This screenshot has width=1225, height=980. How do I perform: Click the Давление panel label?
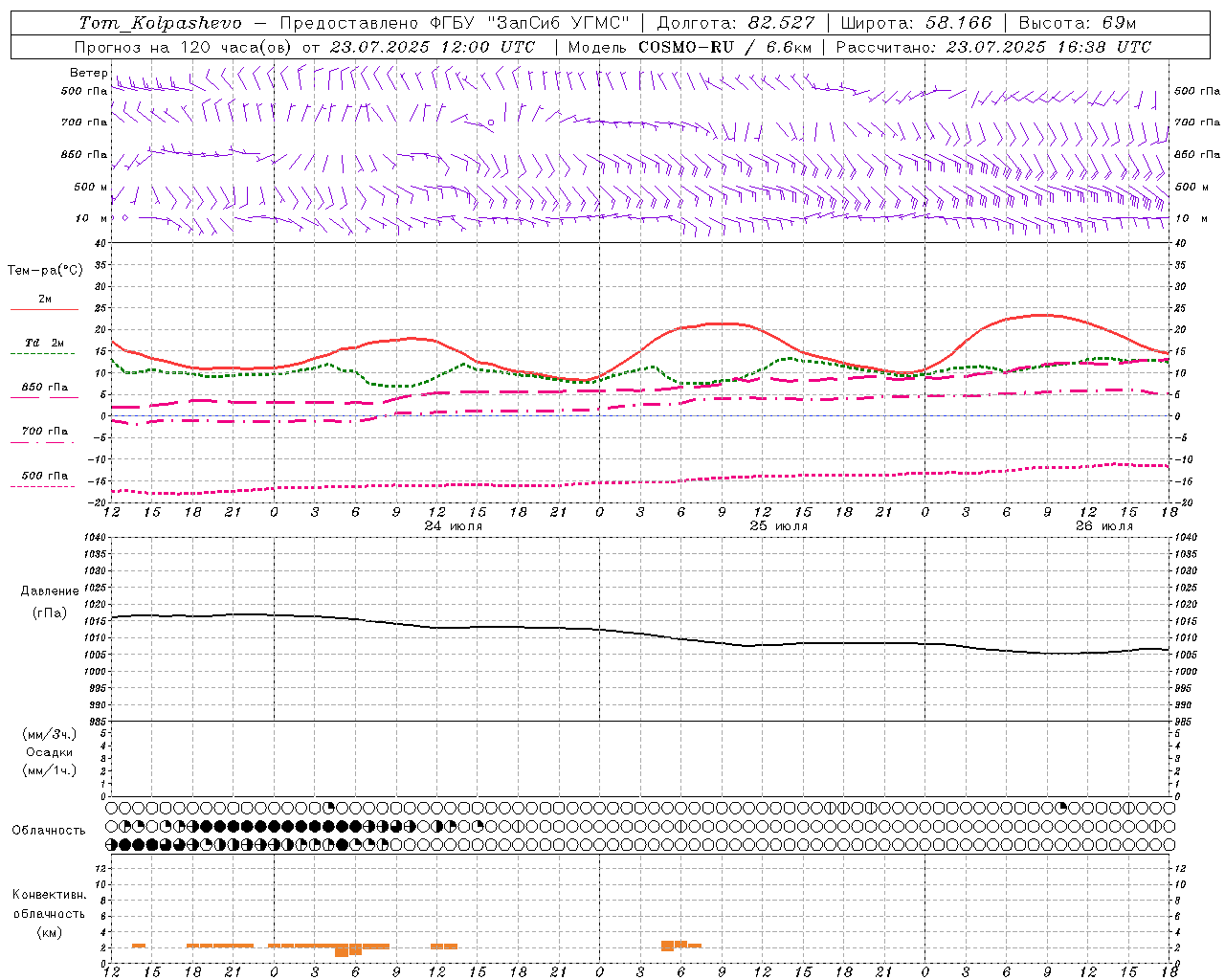[x=50, y=591]
